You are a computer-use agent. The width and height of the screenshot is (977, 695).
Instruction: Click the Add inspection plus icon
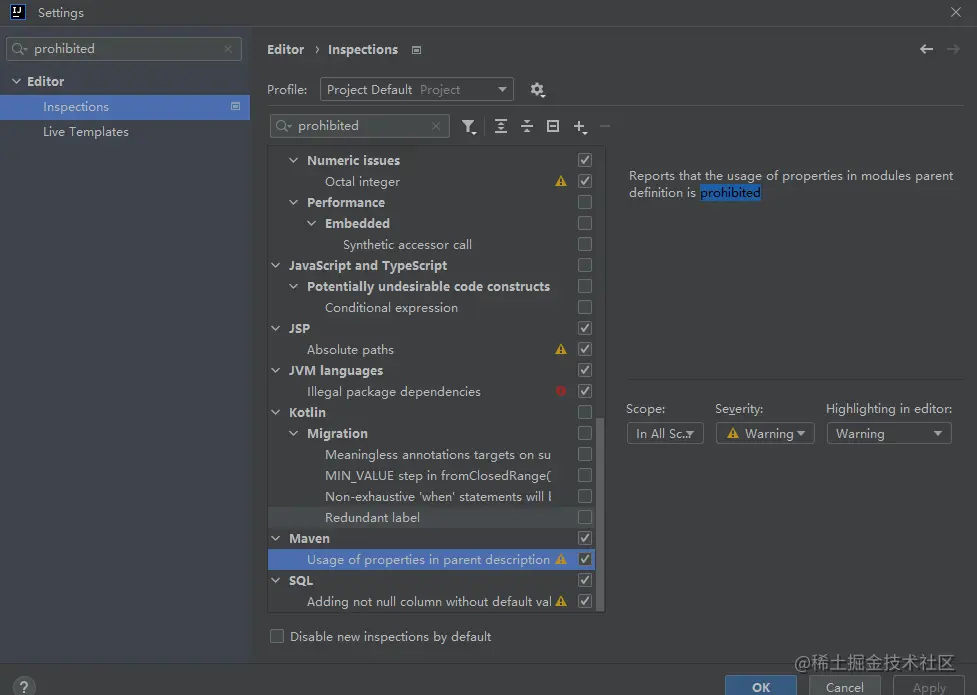[580, 127]
